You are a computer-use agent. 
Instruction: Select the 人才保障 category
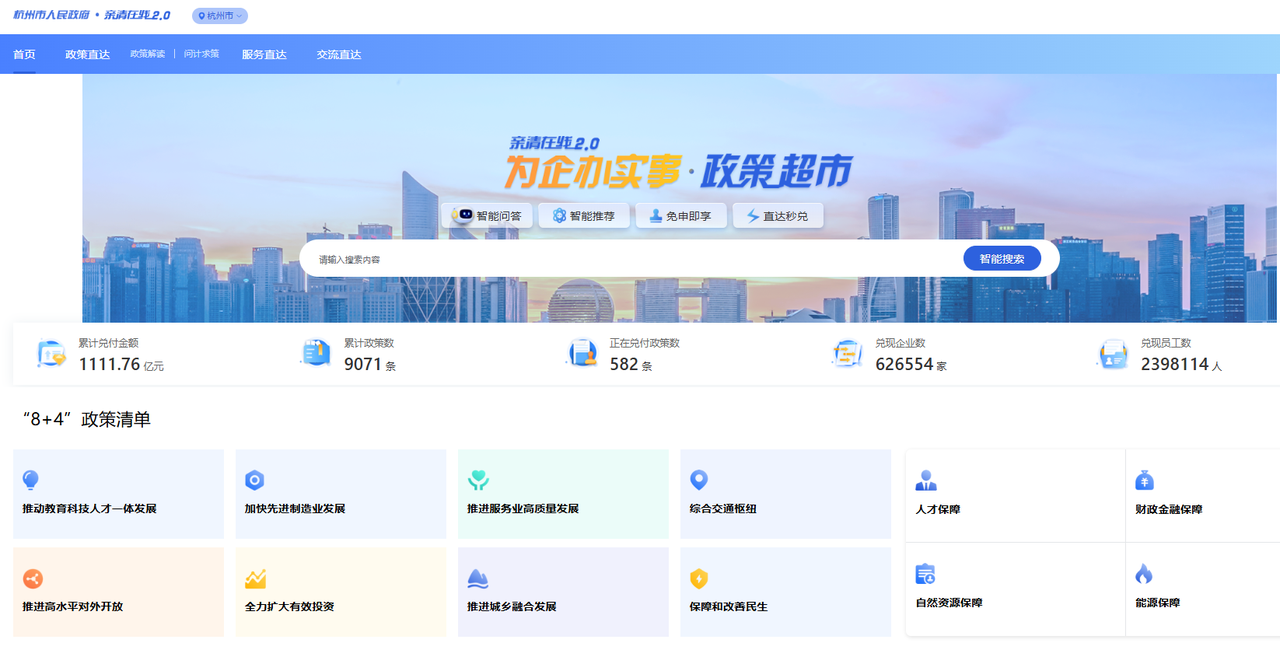click(x=1015, y=495)
